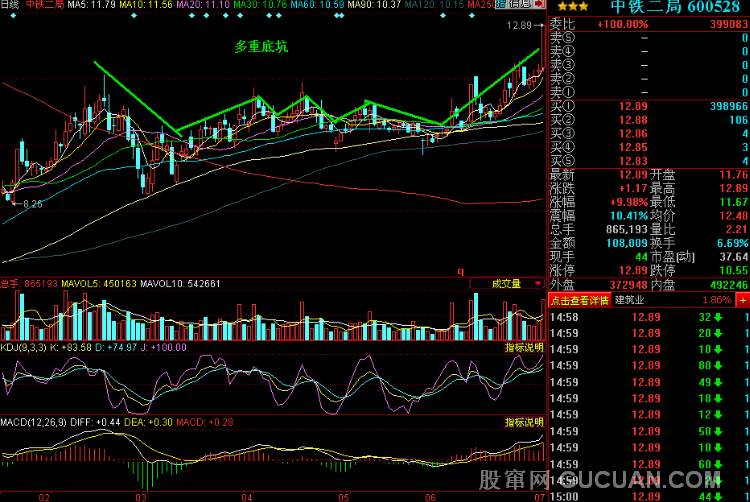
Task: Click the 买② 12.88 bid row
Action: point(649,120)
